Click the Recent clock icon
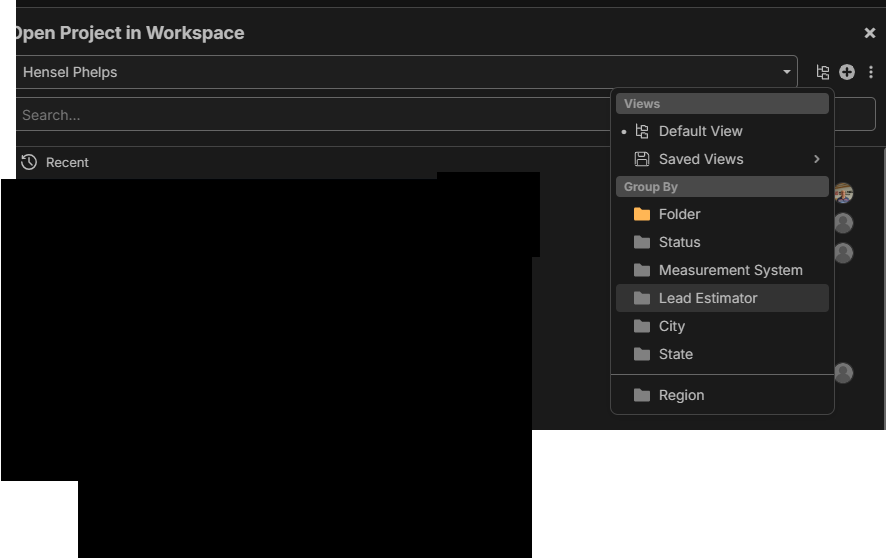The image size is (886, 559). click(x=29, y=162)
